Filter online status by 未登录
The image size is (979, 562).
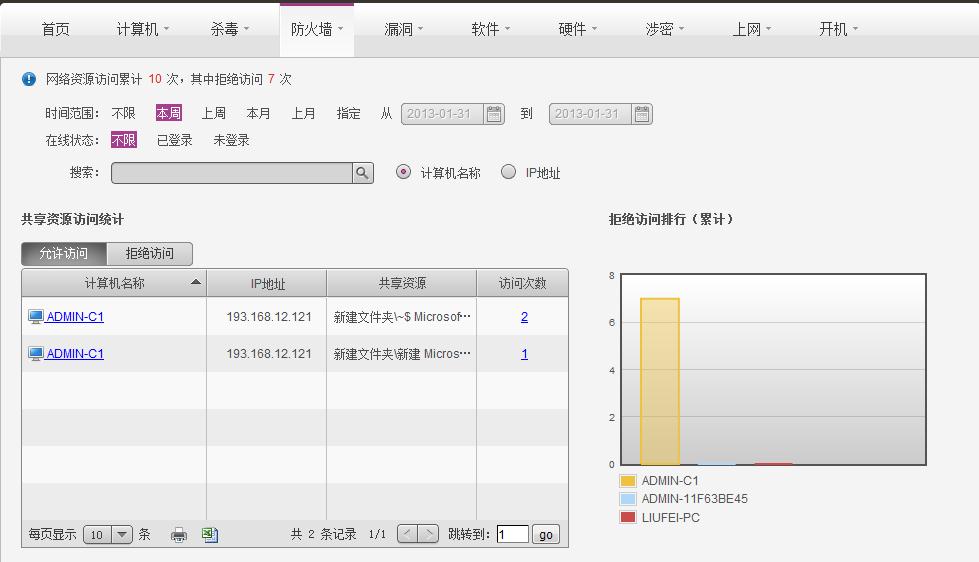coord(232,140)
